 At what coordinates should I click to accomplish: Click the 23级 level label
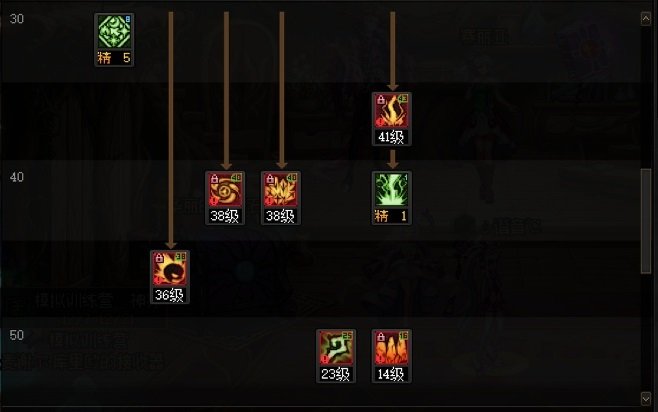tap(336, 374)
